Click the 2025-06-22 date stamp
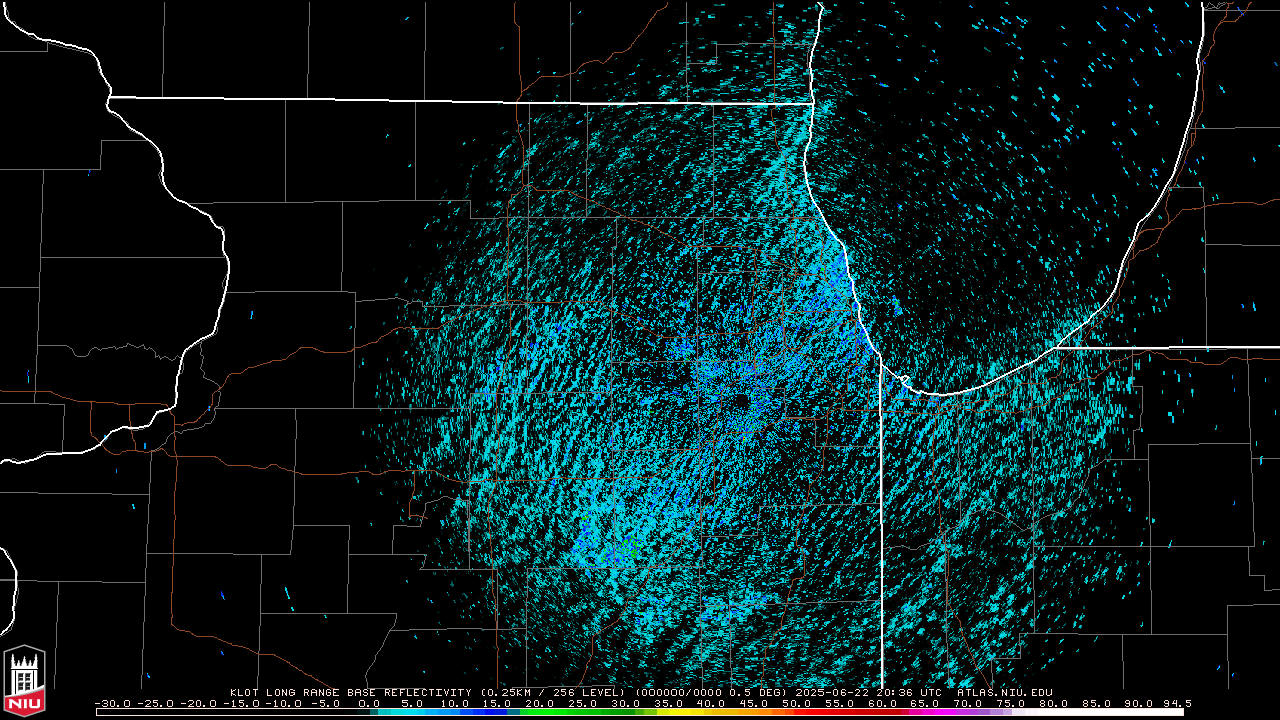Image resolution: width=1280 pixels, height=720 pixels. click(x=832, y=692)
